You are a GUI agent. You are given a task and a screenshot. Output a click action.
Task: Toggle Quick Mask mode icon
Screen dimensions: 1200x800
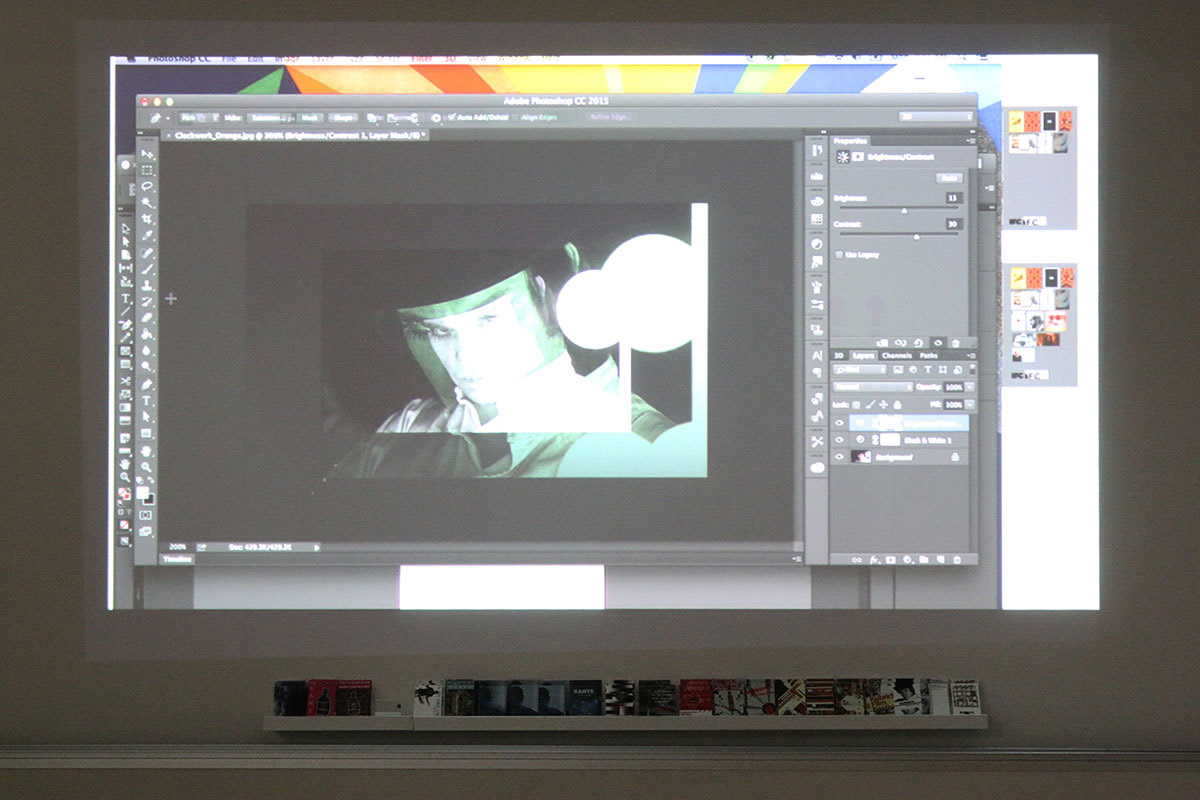(147, 515)
